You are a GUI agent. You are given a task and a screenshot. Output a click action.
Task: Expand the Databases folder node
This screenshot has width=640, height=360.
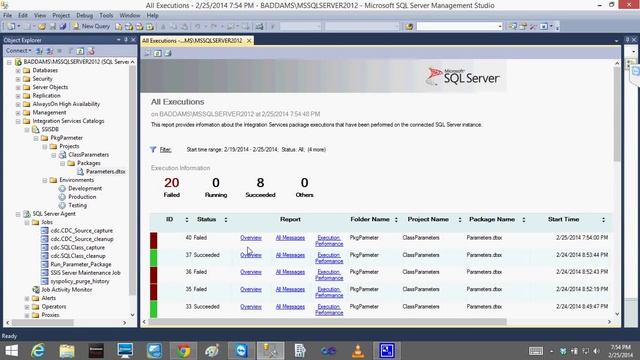coord(18,70)
